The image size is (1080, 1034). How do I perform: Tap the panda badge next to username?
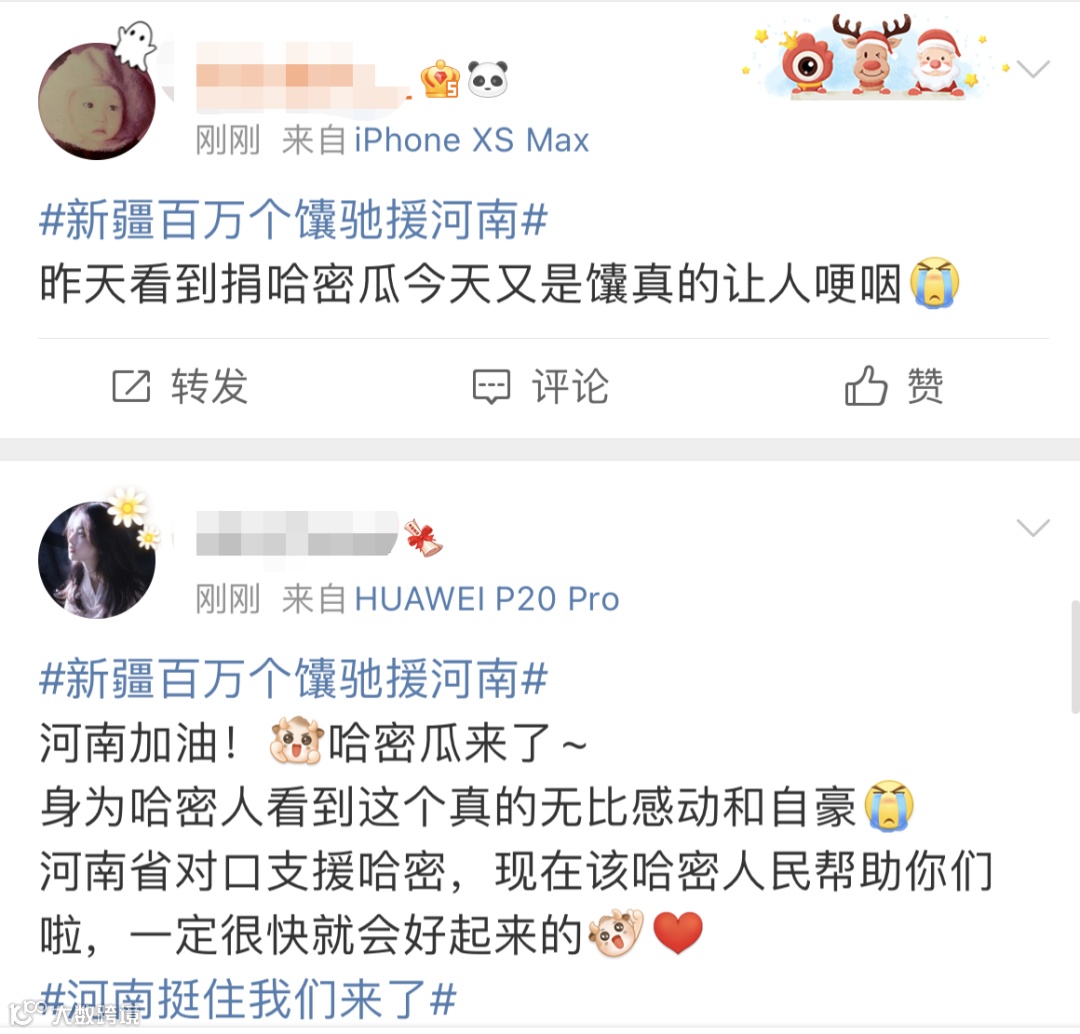click(488, 79)
